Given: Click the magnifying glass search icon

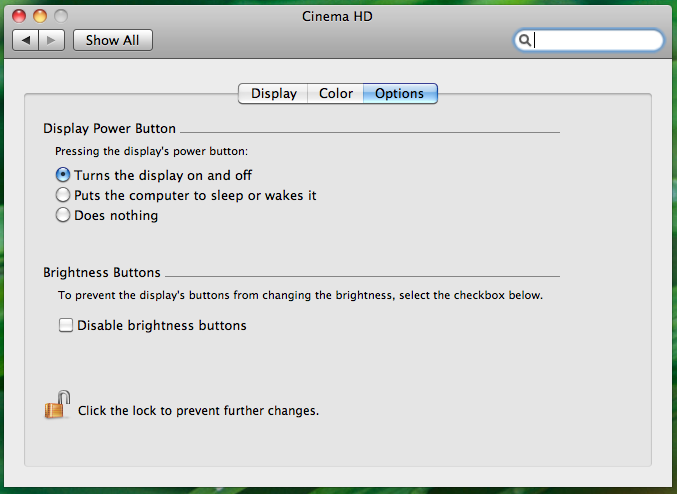Looking at the screenshot, I should point(525,40).
